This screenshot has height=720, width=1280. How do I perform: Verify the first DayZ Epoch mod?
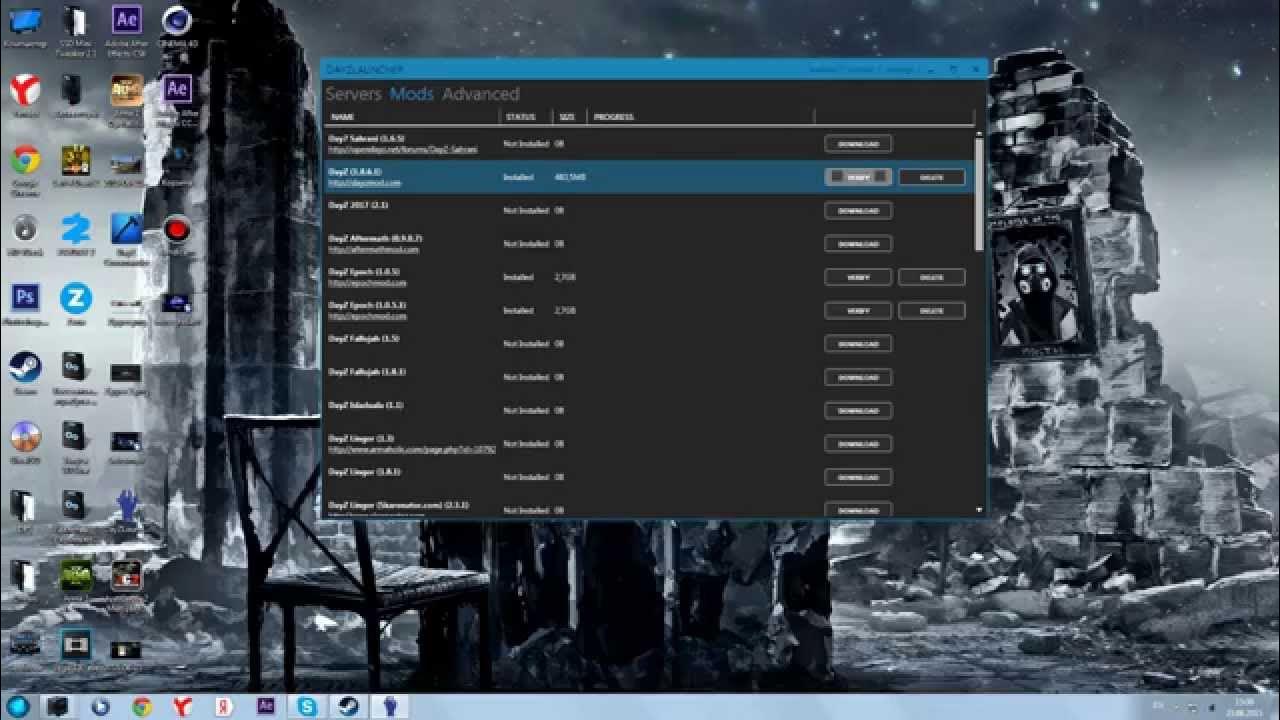(x=858, y=277)
